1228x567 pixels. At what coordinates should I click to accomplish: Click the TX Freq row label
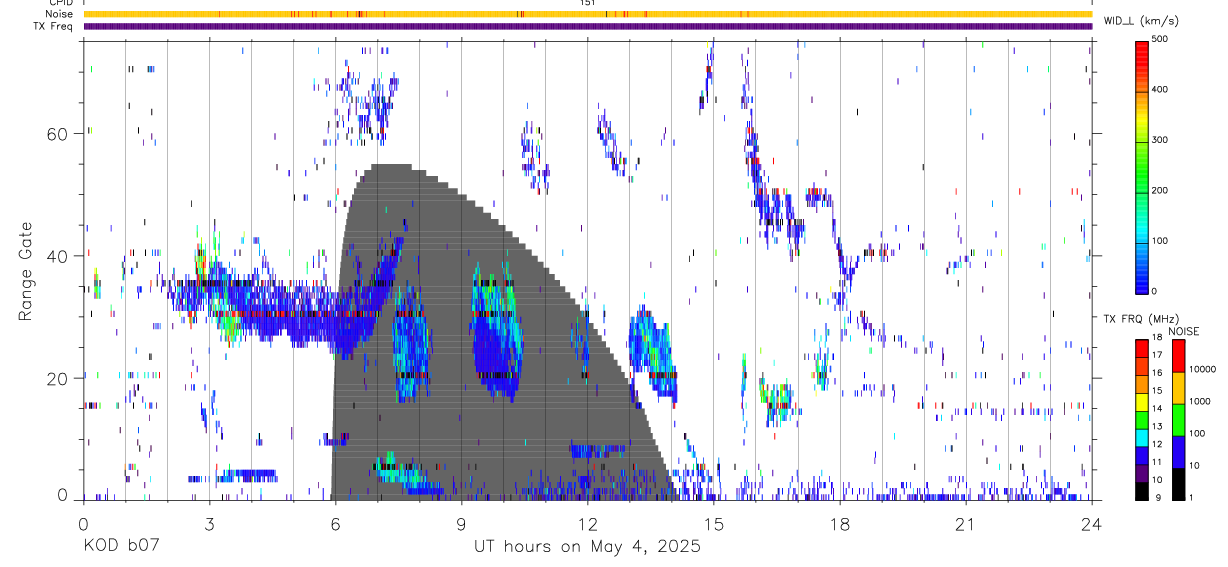tap(54, 26)
